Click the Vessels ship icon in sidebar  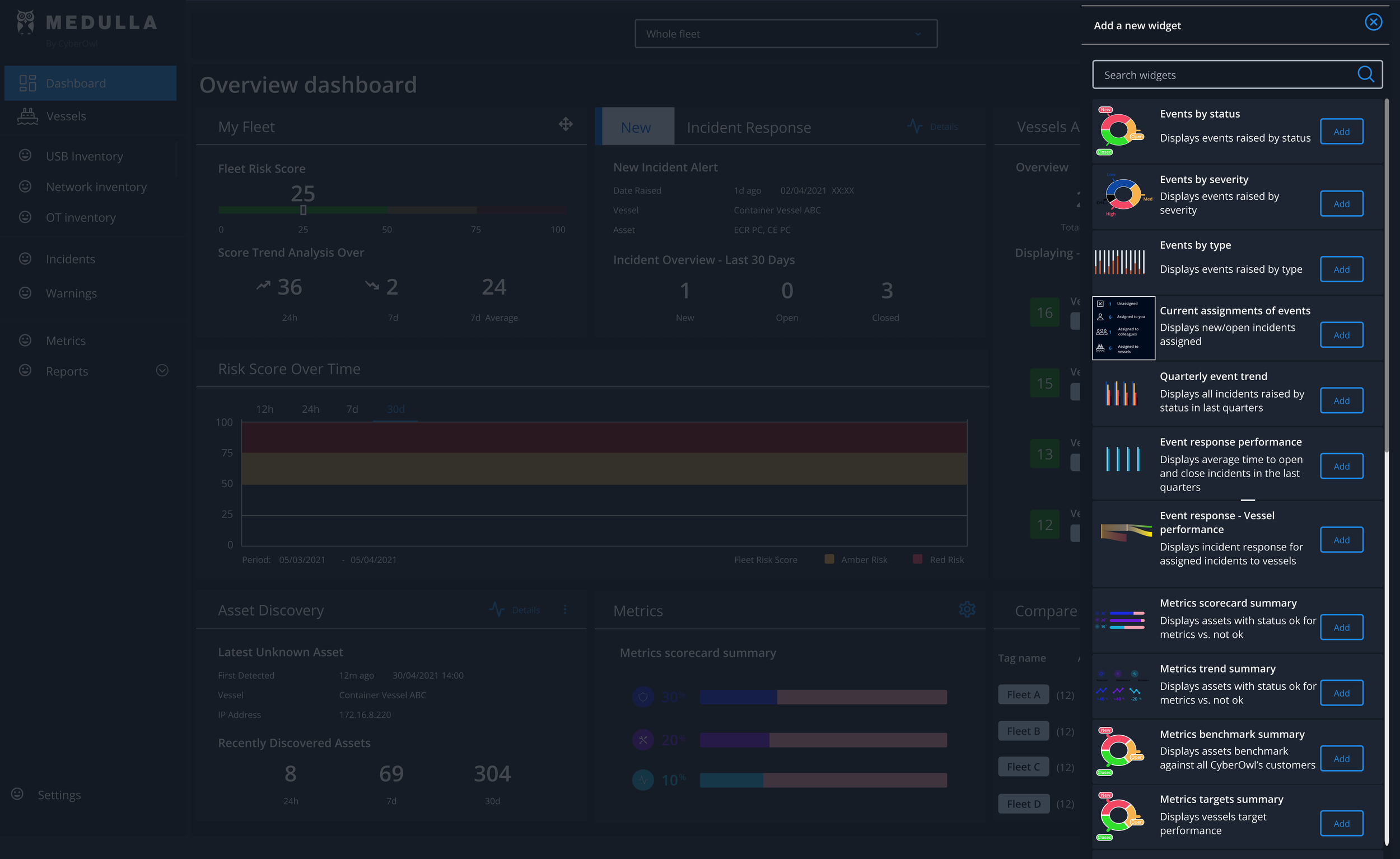pyautogui.click(x=27, y=116)
